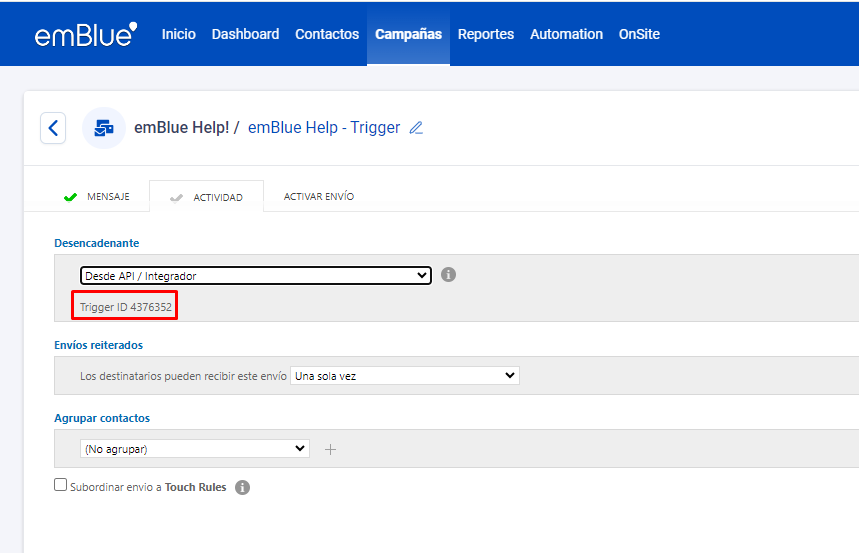Click the gray check icon on Actividad
The image size is (859, 553).
pyautogui.click(x=176, y=198)
